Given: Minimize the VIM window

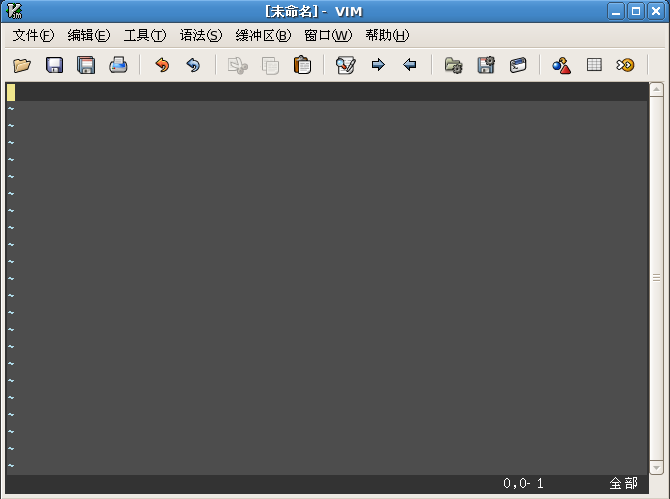Looking at the screenshot, I should coord(616,12).
